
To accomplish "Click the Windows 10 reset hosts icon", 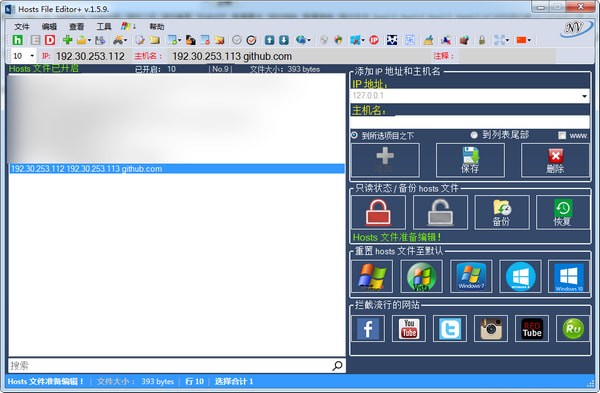I will pyautogui.click(x=569, y=276).
